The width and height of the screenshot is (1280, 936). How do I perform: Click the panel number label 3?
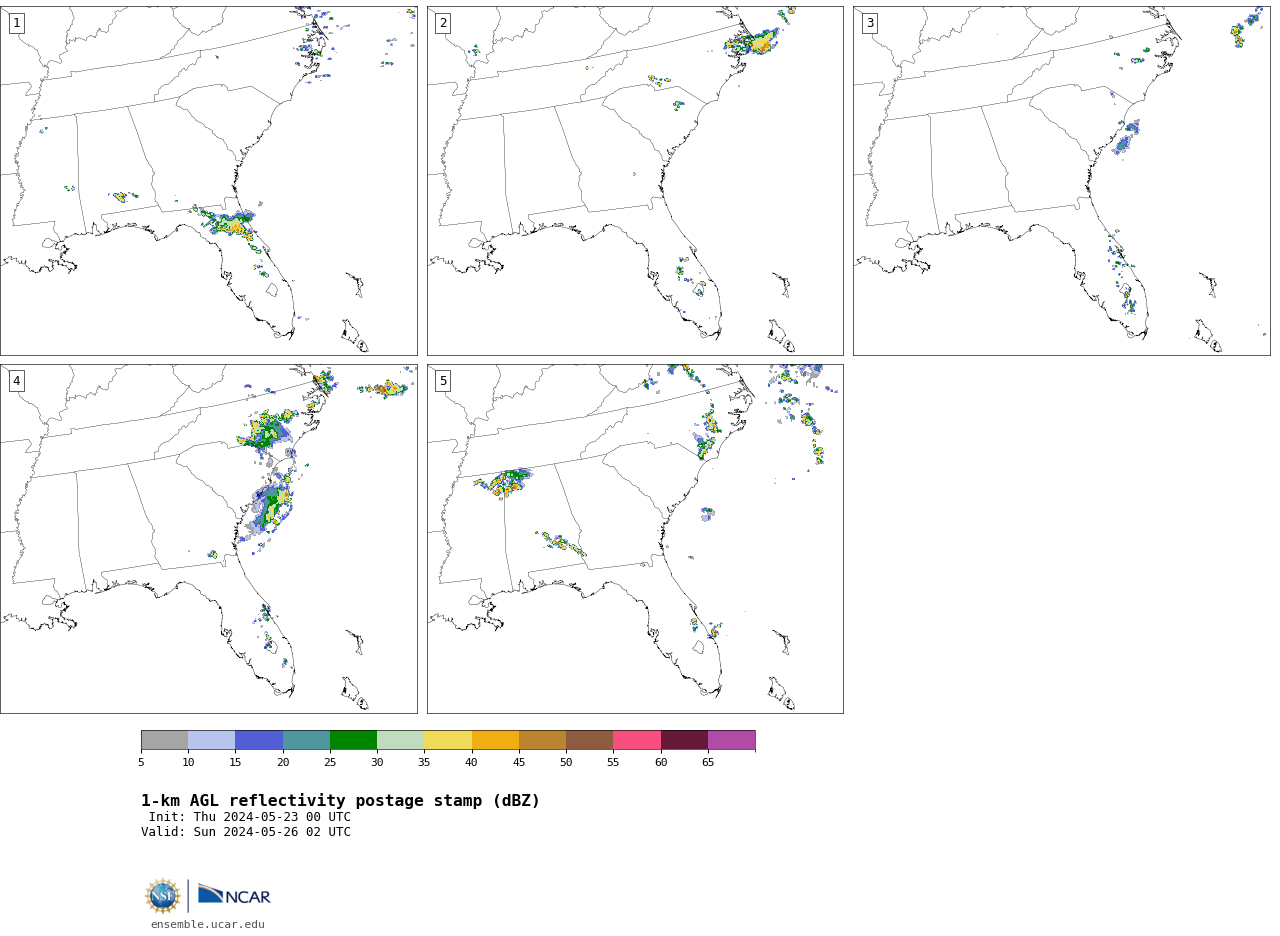point(870,23)
